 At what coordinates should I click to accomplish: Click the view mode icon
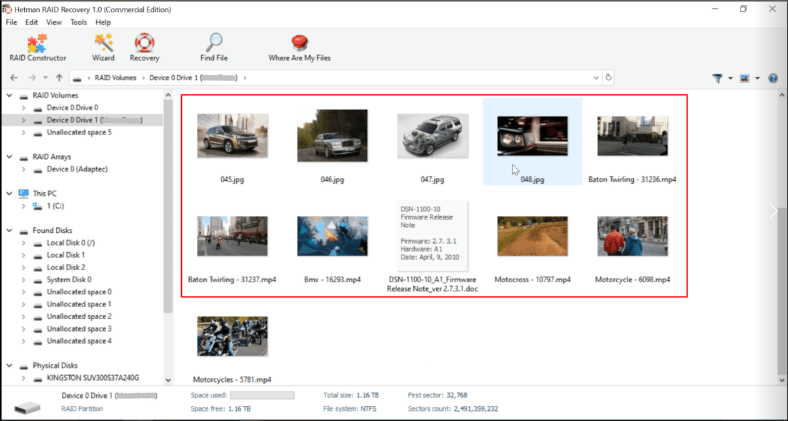point(744,78)
